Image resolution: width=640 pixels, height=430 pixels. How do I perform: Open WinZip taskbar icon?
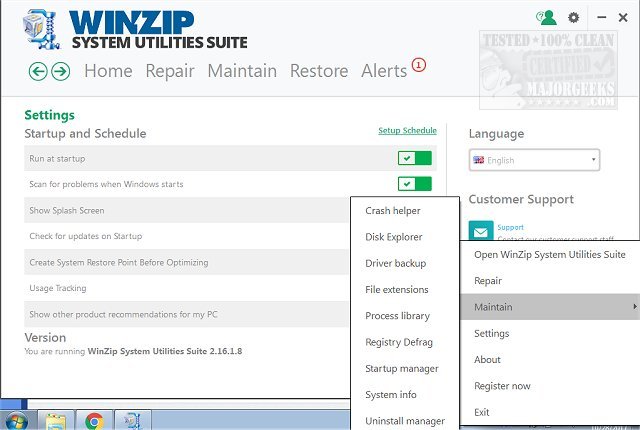[133, 421]
